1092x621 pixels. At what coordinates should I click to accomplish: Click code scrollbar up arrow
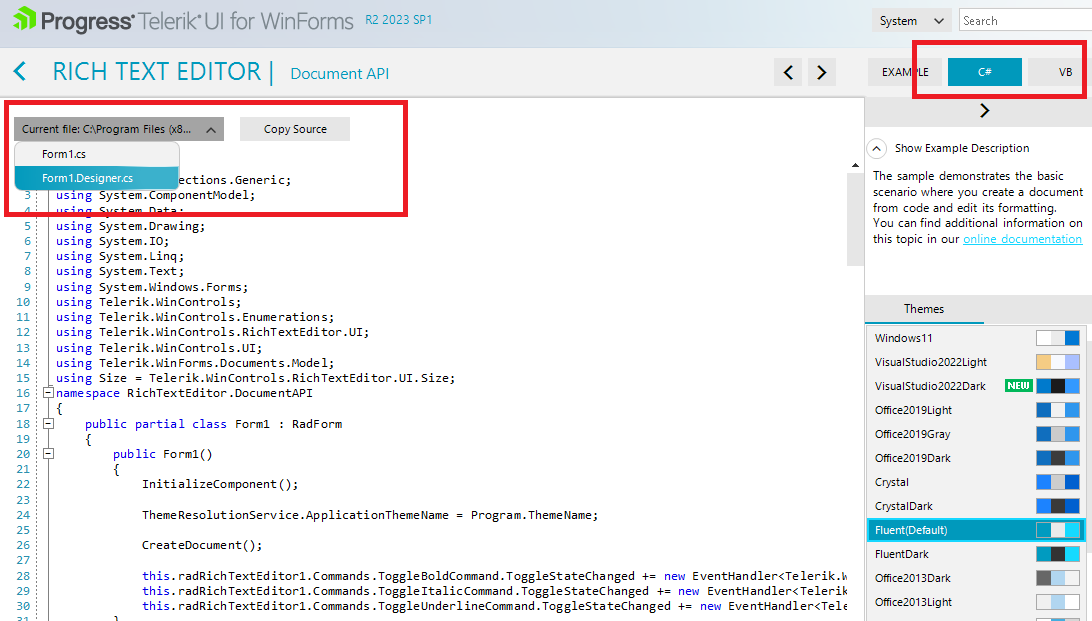coord(855,165)
